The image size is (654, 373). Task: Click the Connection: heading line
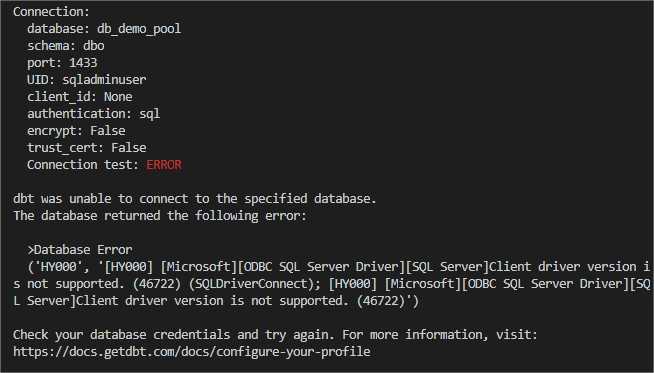point(51,12)
